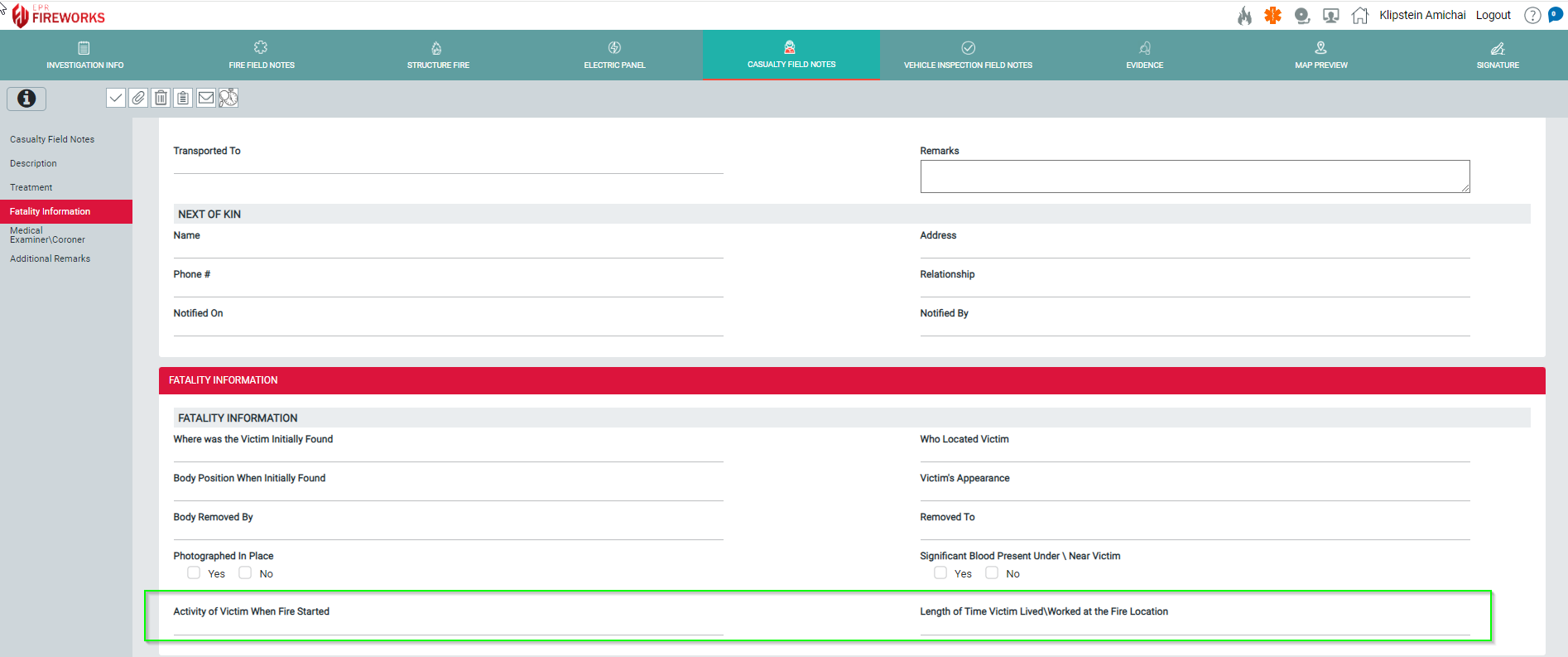
Task: Check Yes for Photographed In Place
Action: tap(194, 572)
